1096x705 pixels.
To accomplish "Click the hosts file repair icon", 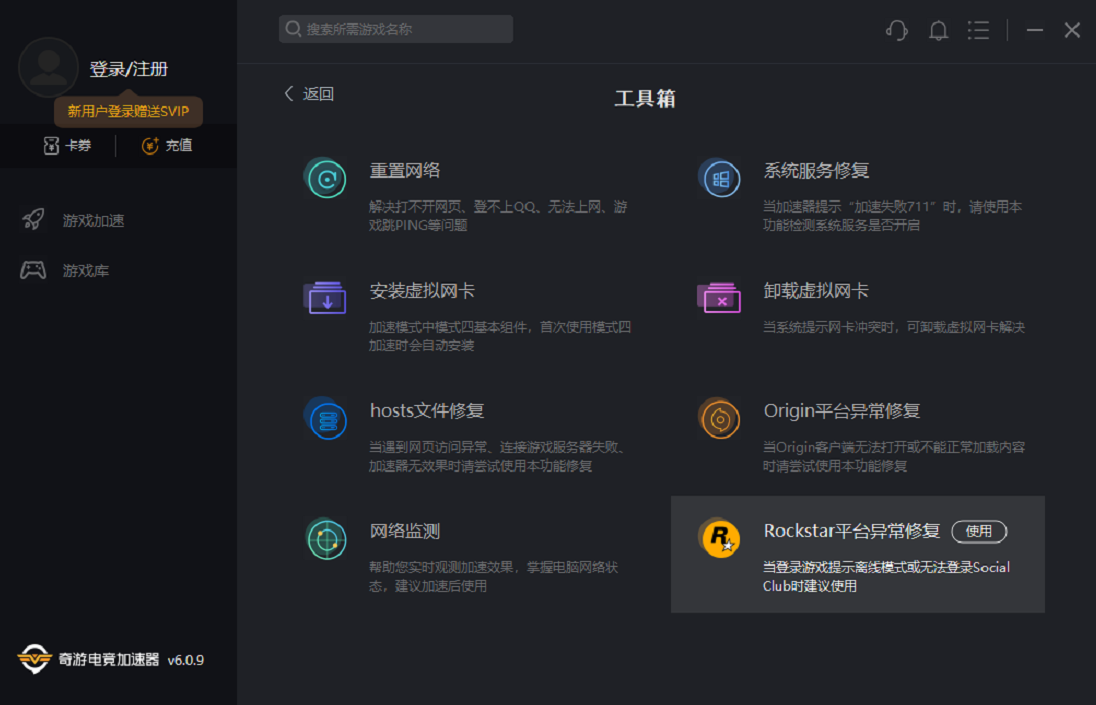I will (326, 419).
